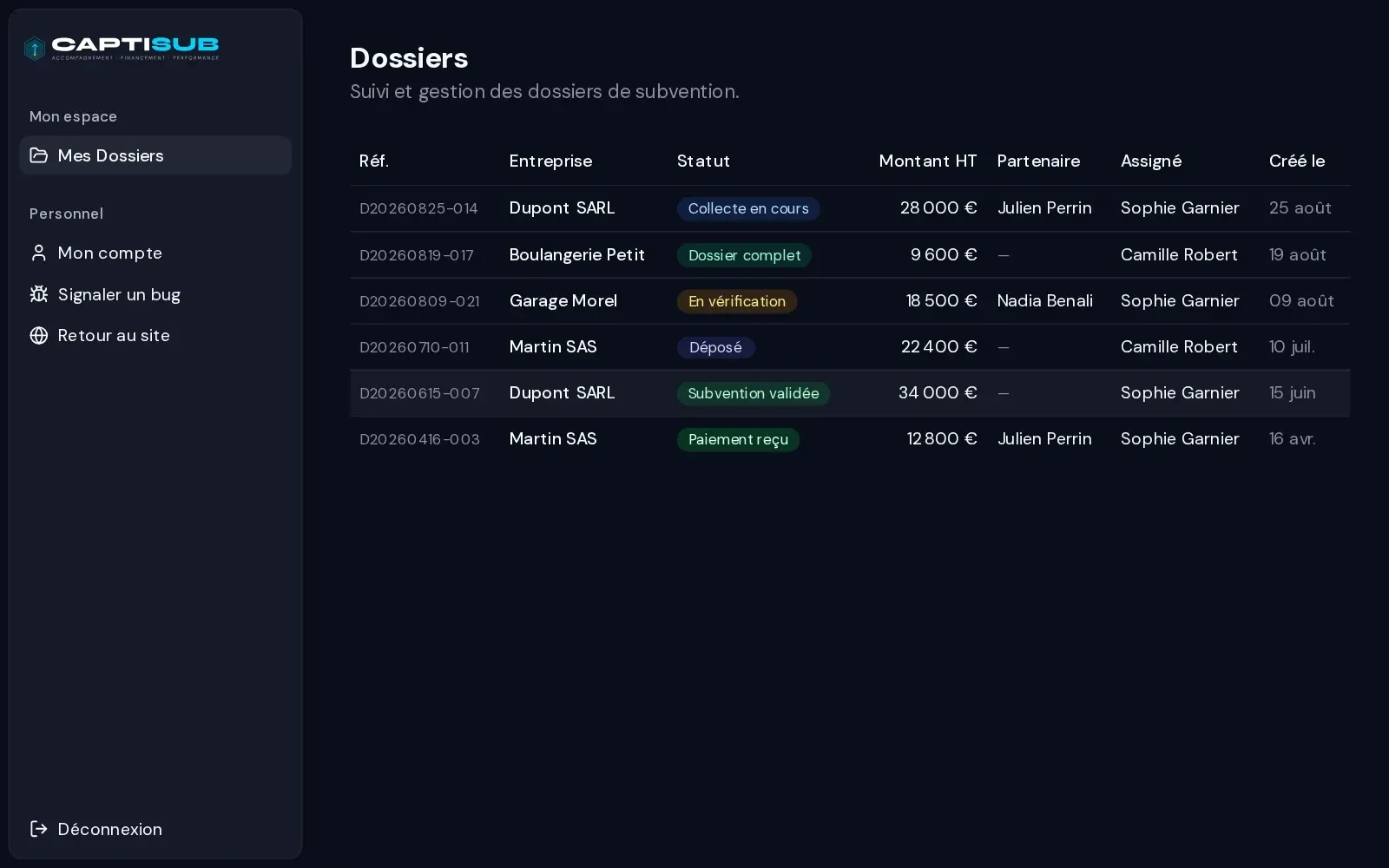The height and width of the screenshot is (868, 1389).
Task: Click Camille Robert in Boulangerie Petit row
Action: (x=1179, y=254)
